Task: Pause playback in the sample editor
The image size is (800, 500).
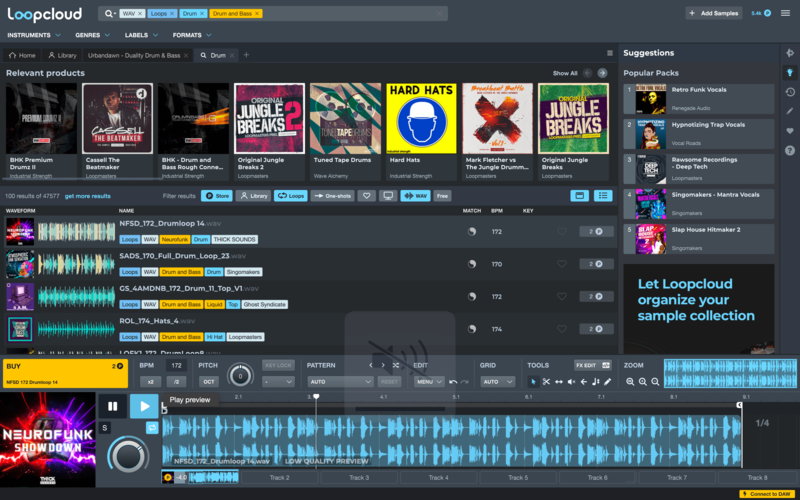Action: pyautogui.click(x=112, y=406)
